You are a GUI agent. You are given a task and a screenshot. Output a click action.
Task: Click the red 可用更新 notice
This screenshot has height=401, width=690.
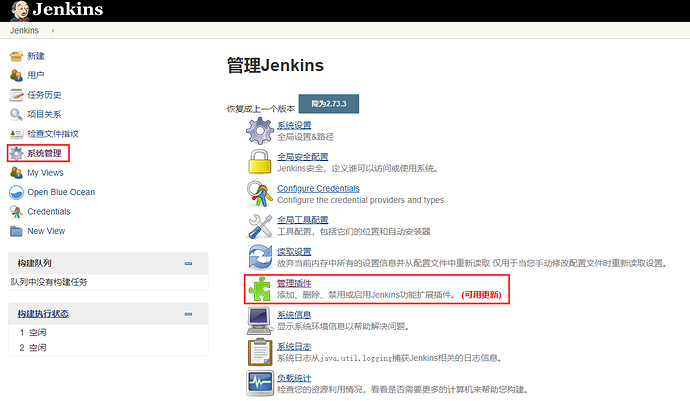[481, 294]
